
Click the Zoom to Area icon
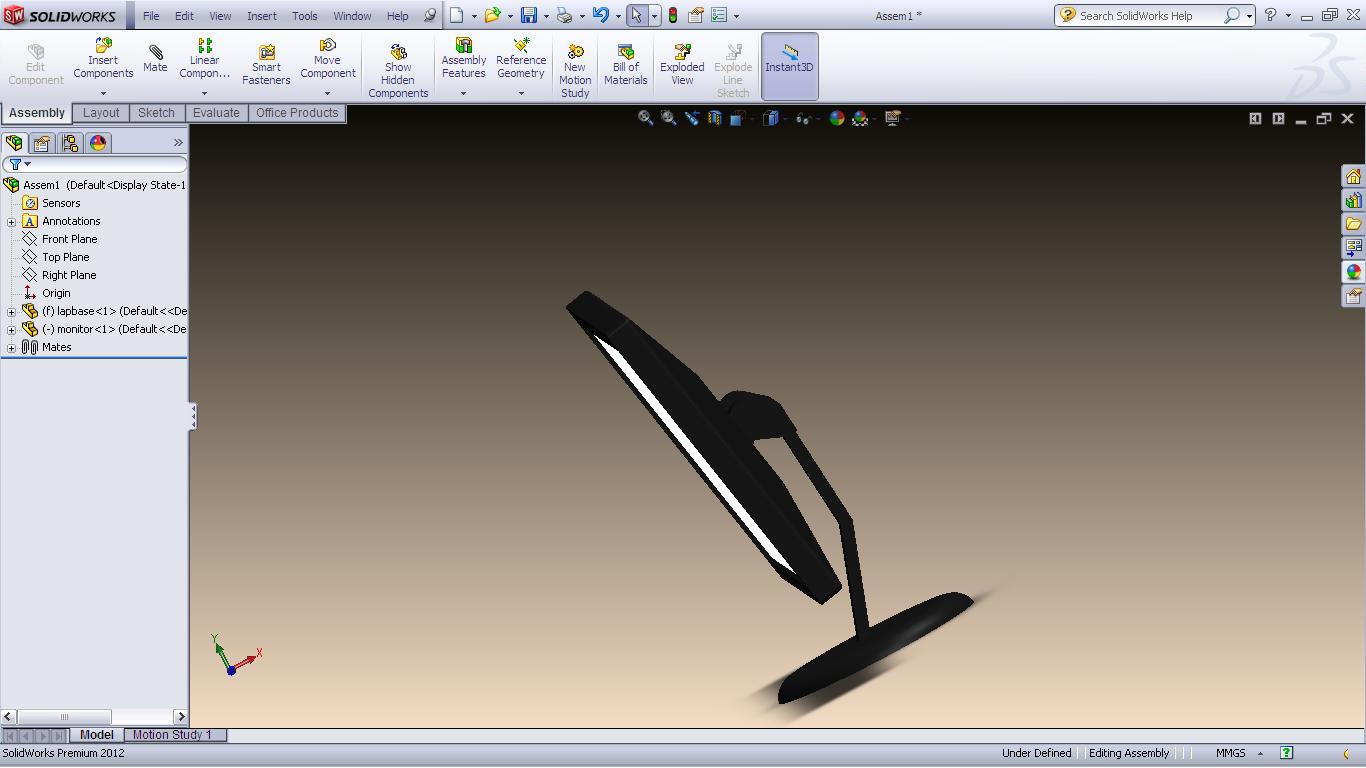tap(669, 118)
